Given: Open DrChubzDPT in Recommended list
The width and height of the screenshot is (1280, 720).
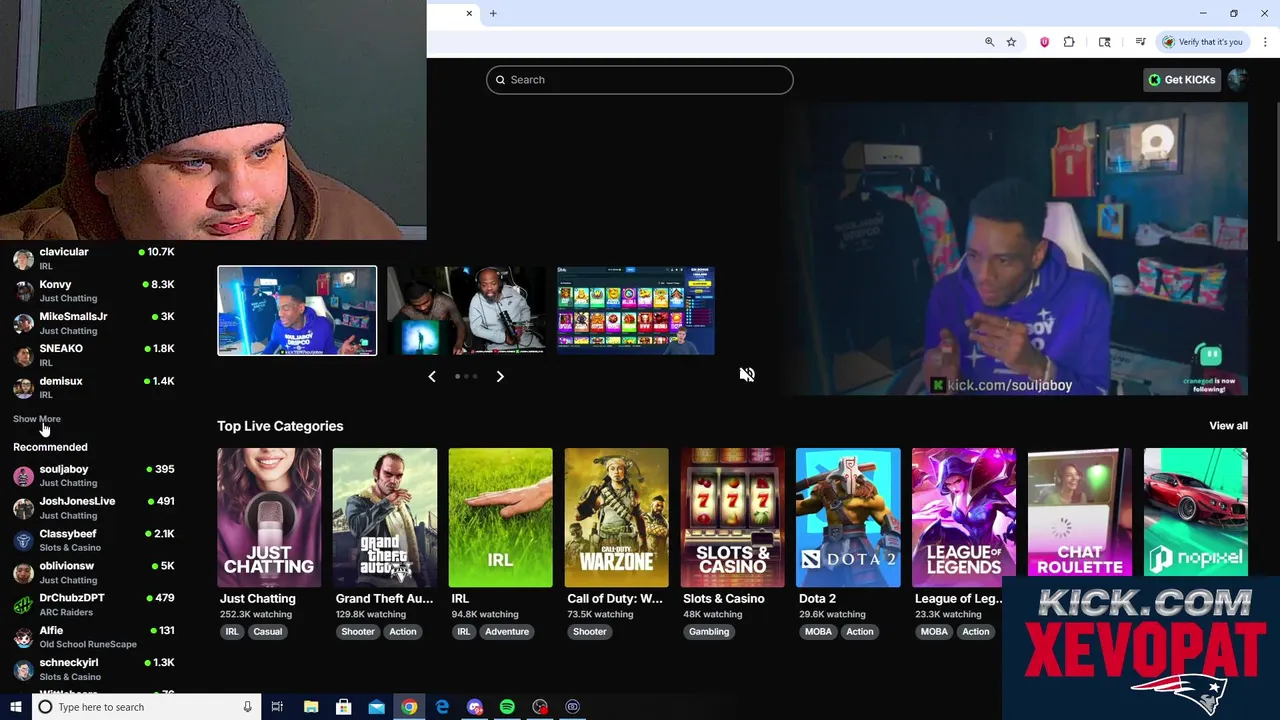Looking at the screenshot, I should [x=94, y=604].
